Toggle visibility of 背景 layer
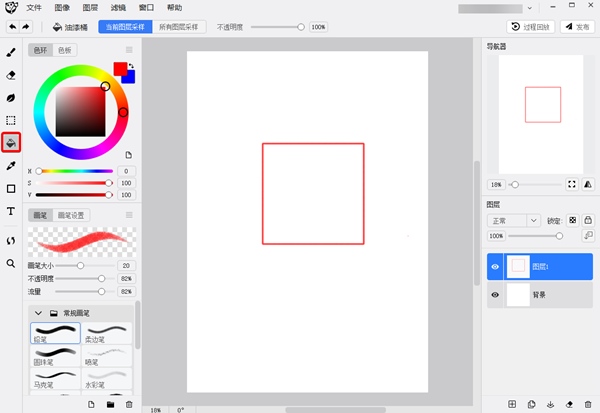The width and height of the screenshot is (600, 413). [x=495, y=295]
